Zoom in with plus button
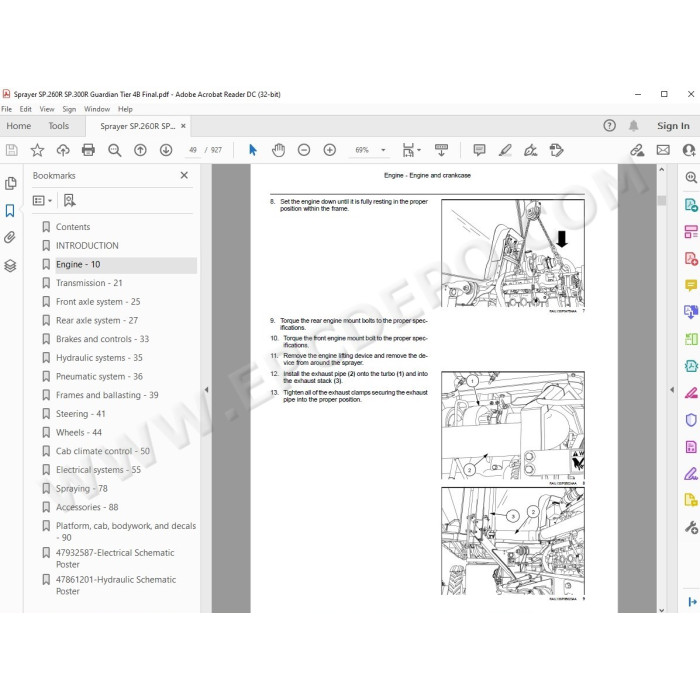 329,150
